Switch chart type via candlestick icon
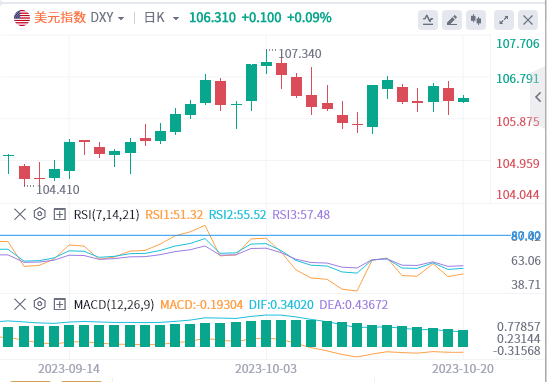Viewport: 547px width, 382px height. (476, 20)
